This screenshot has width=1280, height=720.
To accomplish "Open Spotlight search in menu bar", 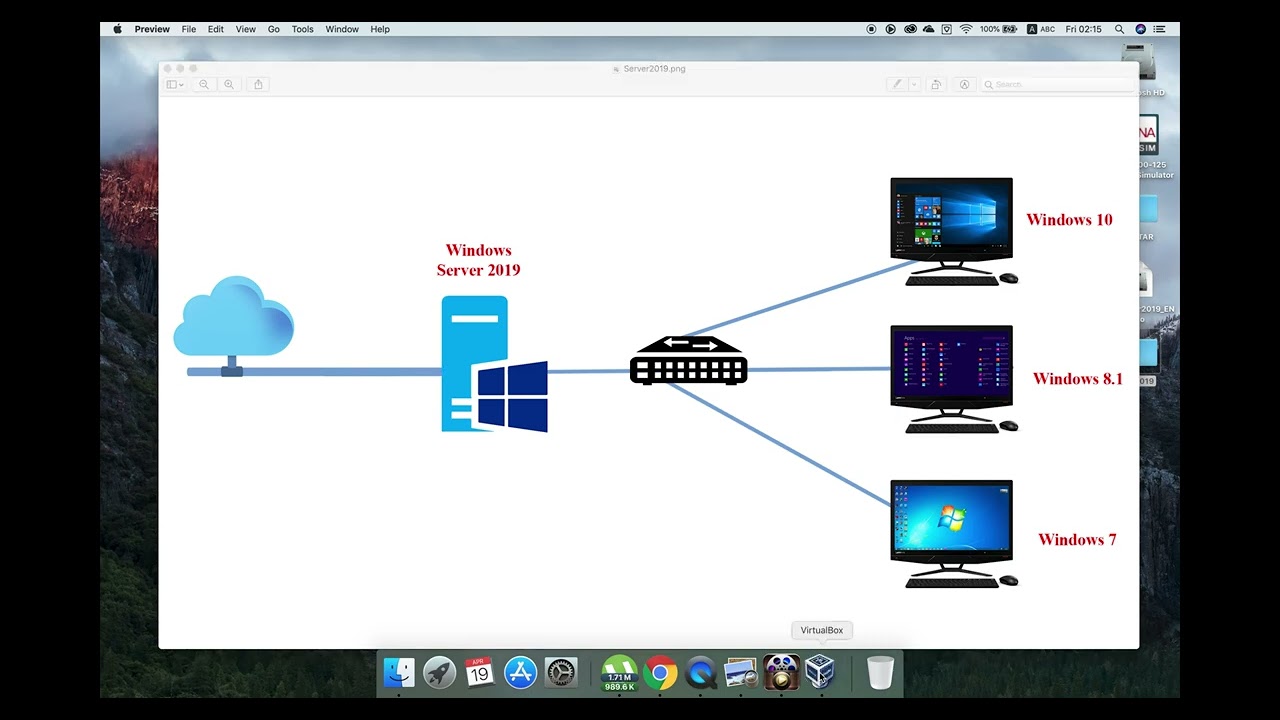I will [x=1119, y=29].
